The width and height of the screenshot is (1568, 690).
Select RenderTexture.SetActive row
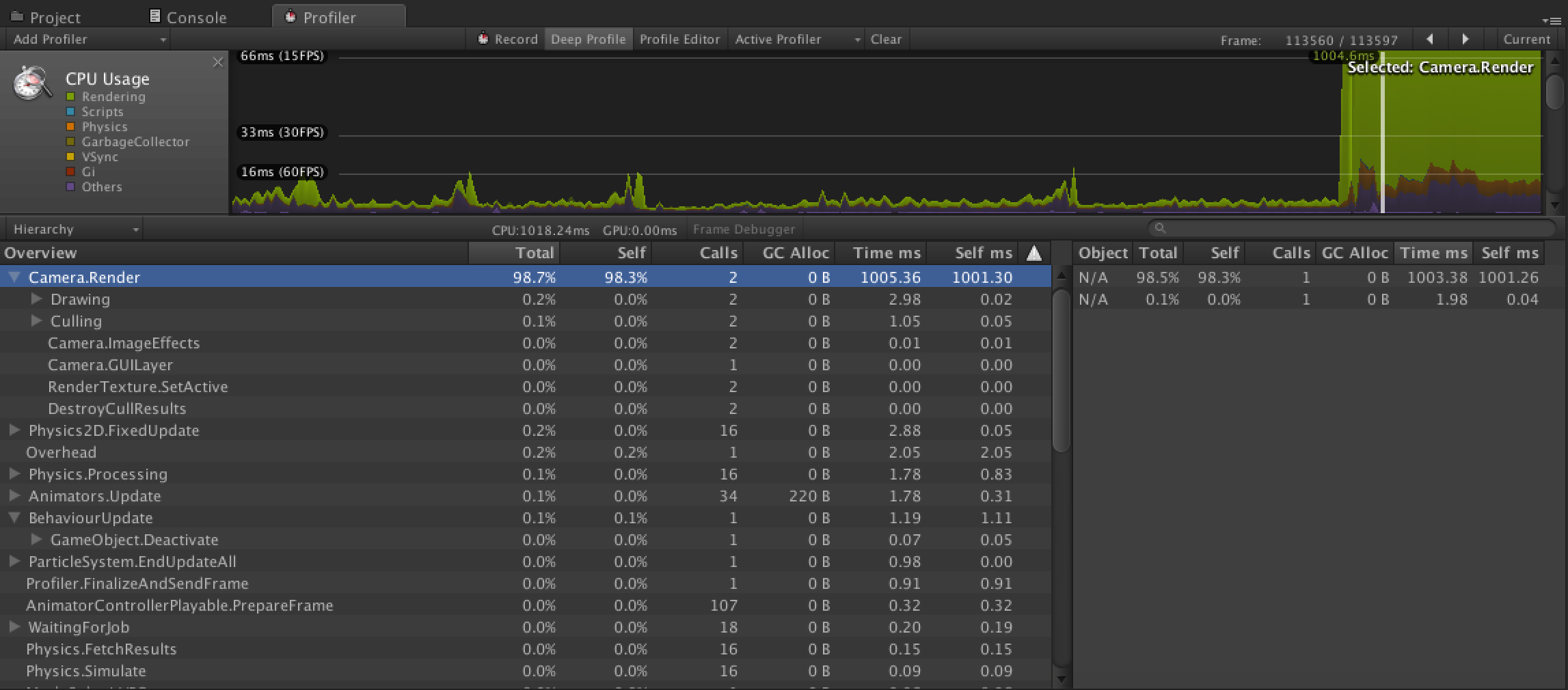525,386
